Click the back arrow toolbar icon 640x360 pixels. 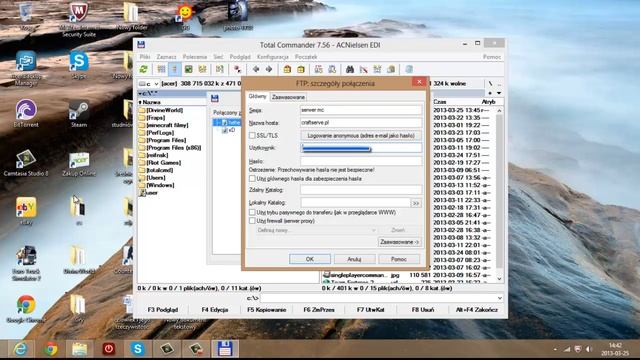(256, 69)
